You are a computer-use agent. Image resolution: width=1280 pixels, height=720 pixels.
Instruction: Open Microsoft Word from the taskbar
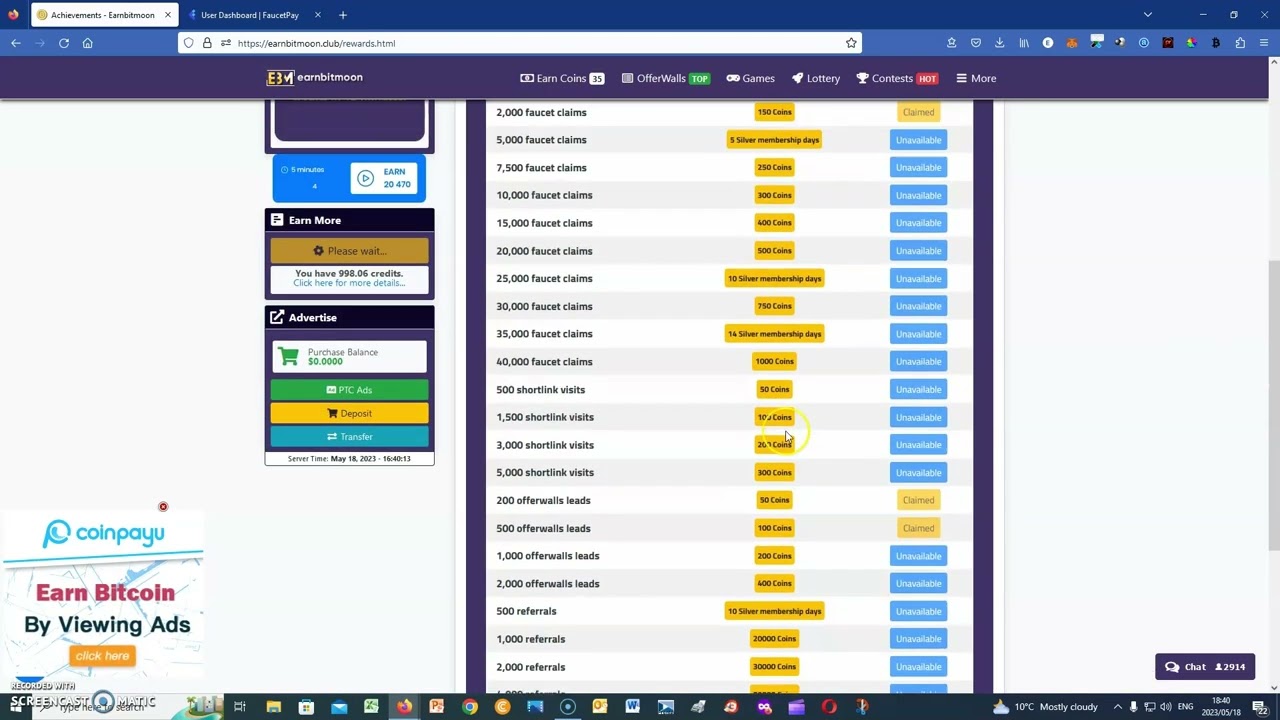[x=632, y=707]
